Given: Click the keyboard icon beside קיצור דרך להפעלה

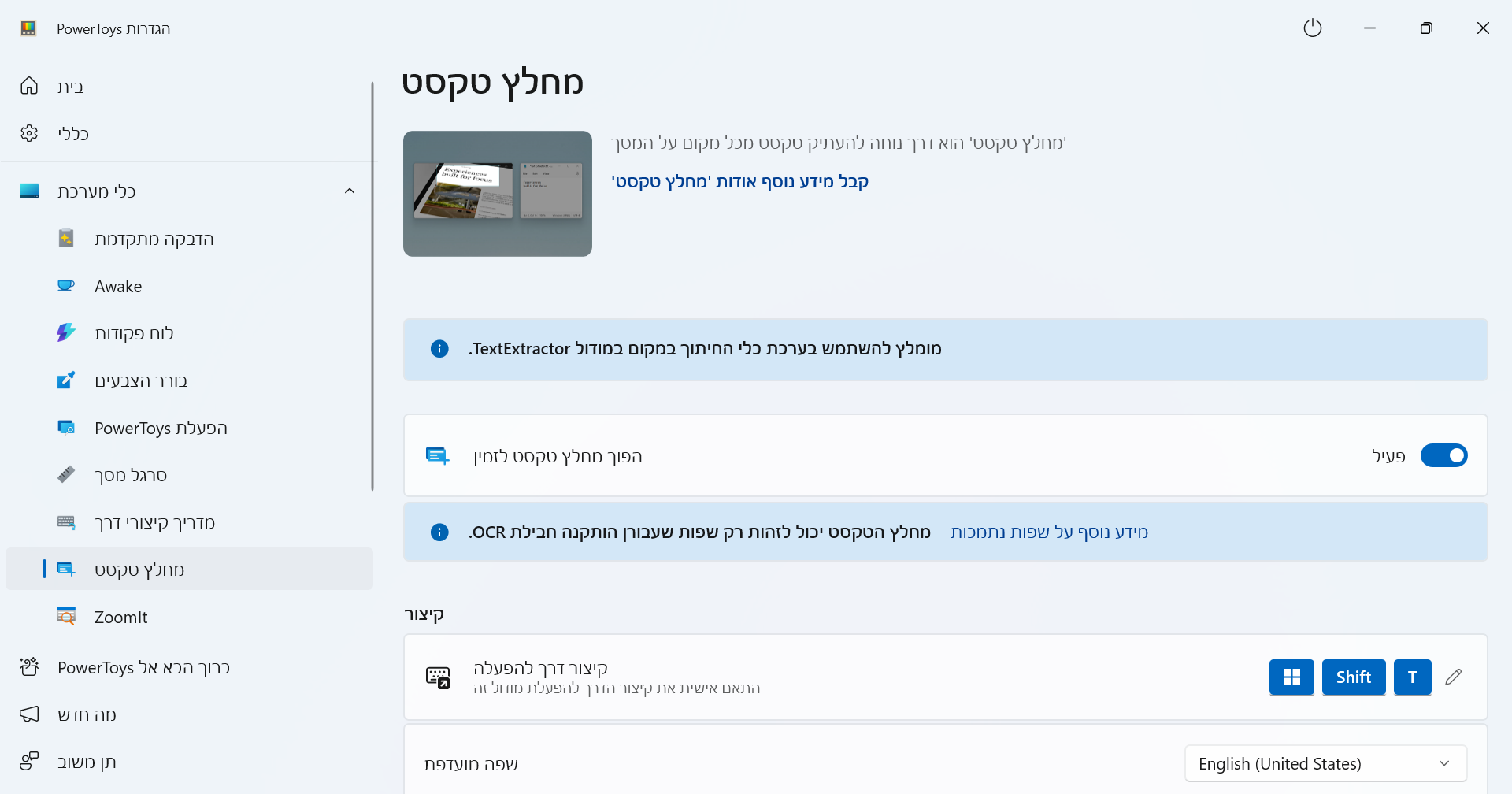Looking at the screenshot, I should (x=438, y=677).
